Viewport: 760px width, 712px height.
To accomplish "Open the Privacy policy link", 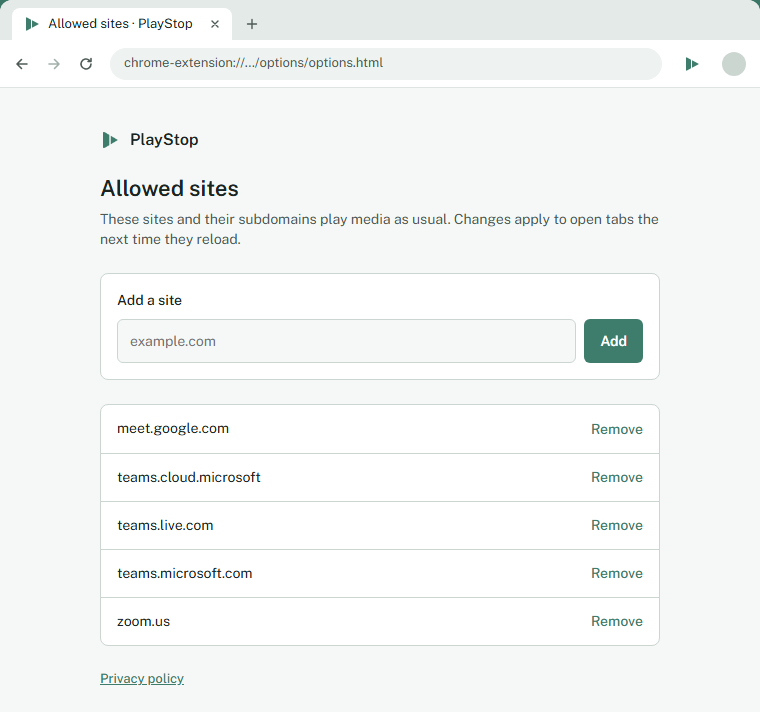I will [142, 678].
